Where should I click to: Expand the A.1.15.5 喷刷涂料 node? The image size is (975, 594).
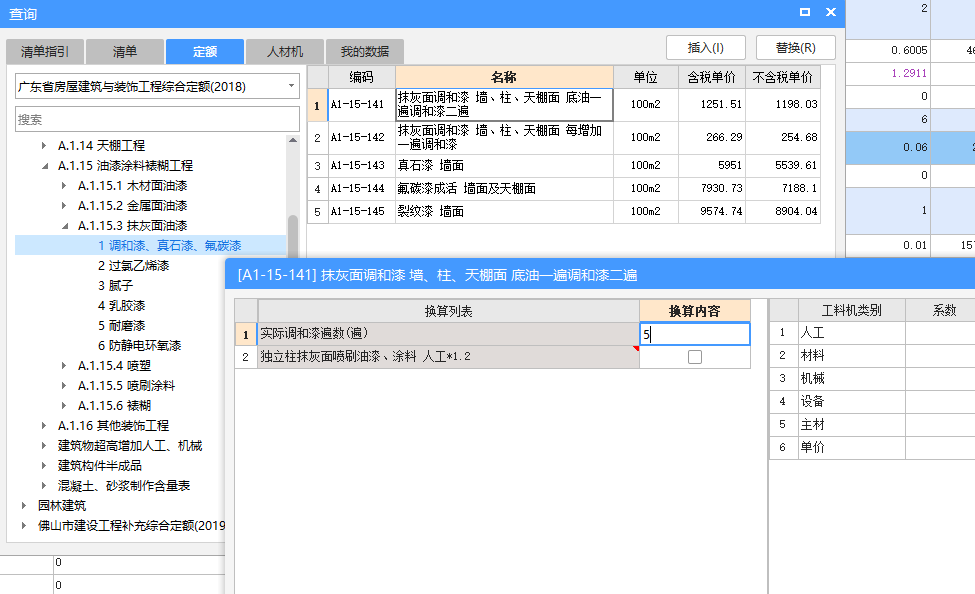click(63, 386)
